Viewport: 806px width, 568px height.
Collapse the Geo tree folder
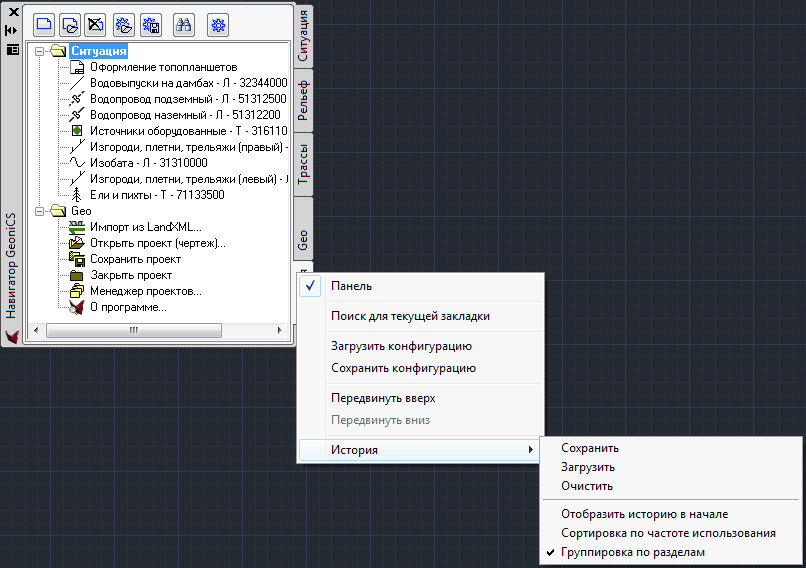38,211
